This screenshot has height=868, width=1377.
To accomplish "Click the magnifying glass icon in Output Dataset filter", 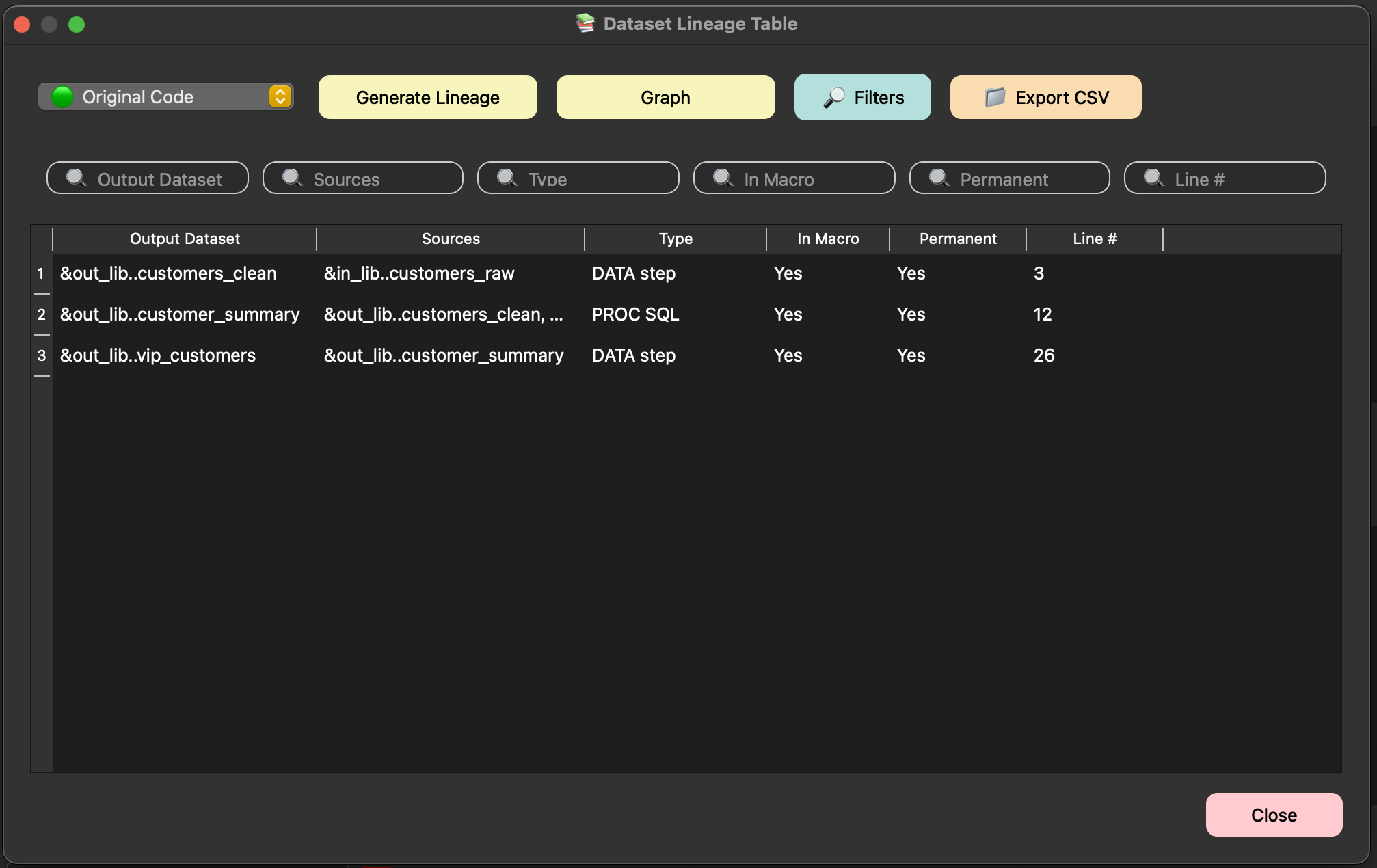I will pyautogui.click(x=77, y=179).
